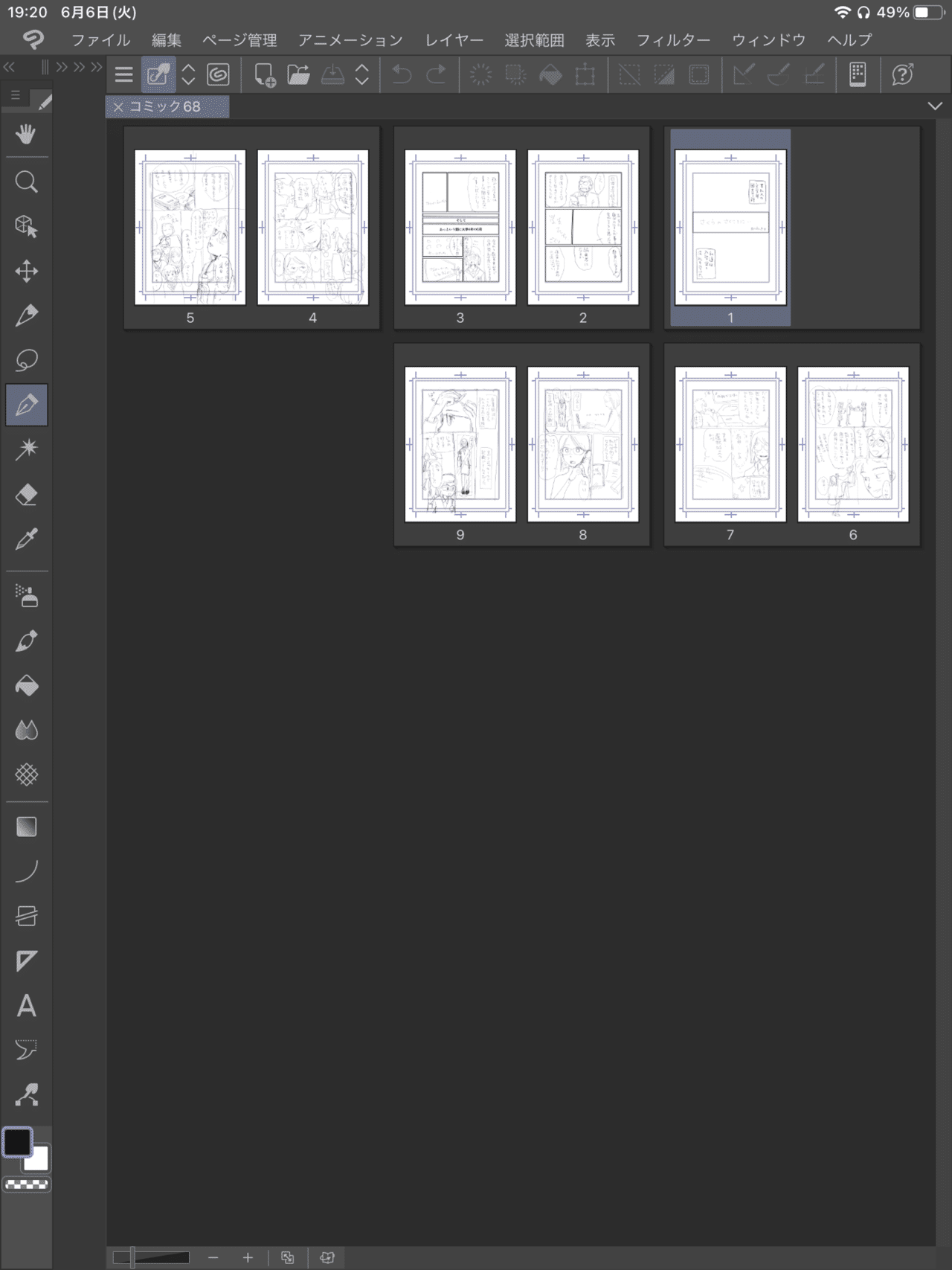This screenshot has height=1270, width=952.
Task: Select page 5 thumbnail
Action: point(190,228)
